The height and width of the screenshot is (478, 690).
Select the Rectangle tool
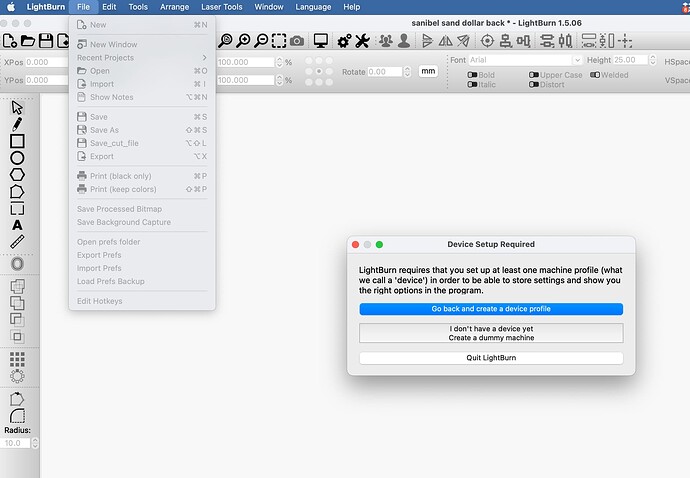[17, 141]
